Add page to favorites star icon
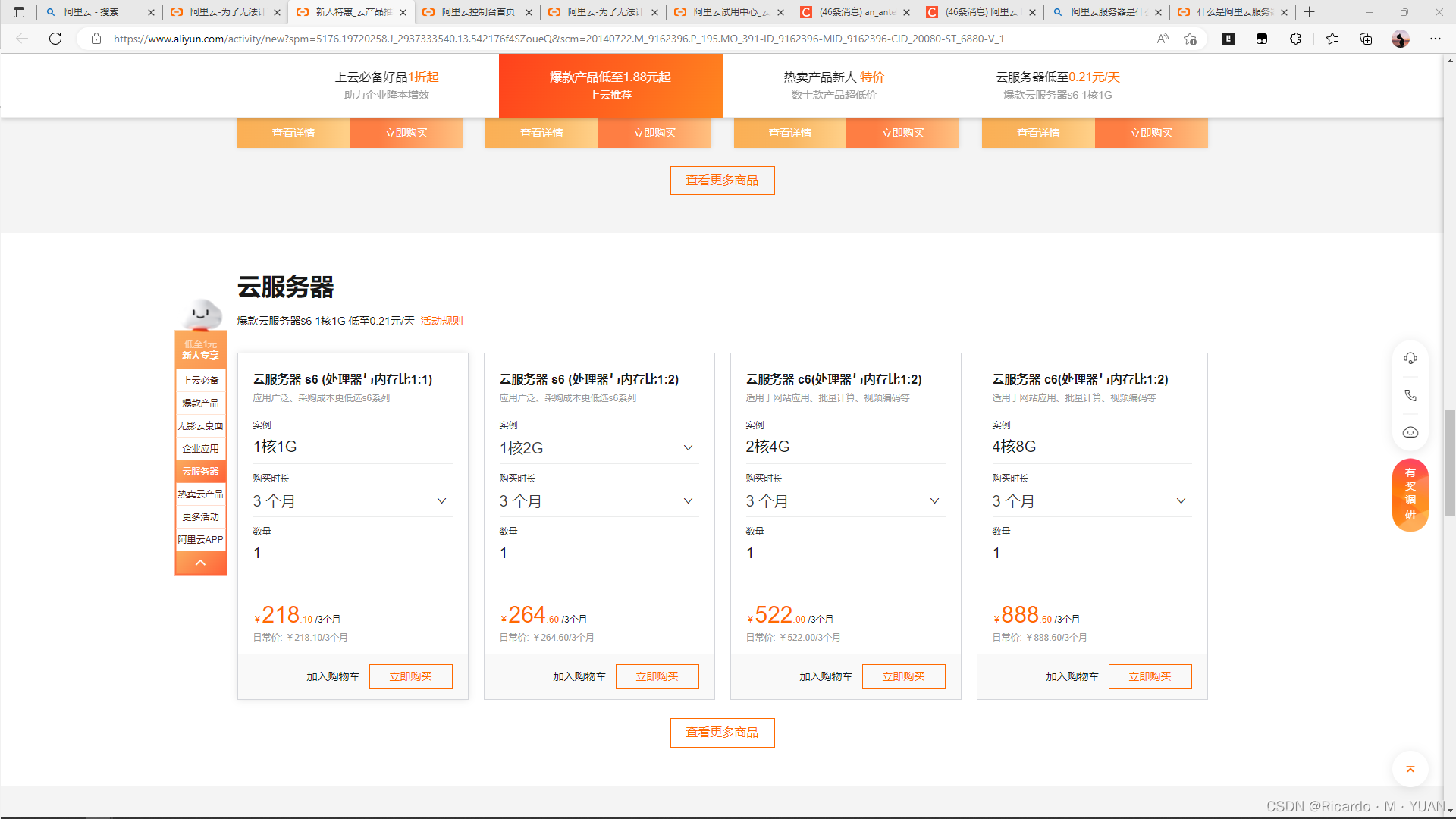The width and height of the screenshot is (1456, 819). pyautogui.click(x=1190, y=39)
